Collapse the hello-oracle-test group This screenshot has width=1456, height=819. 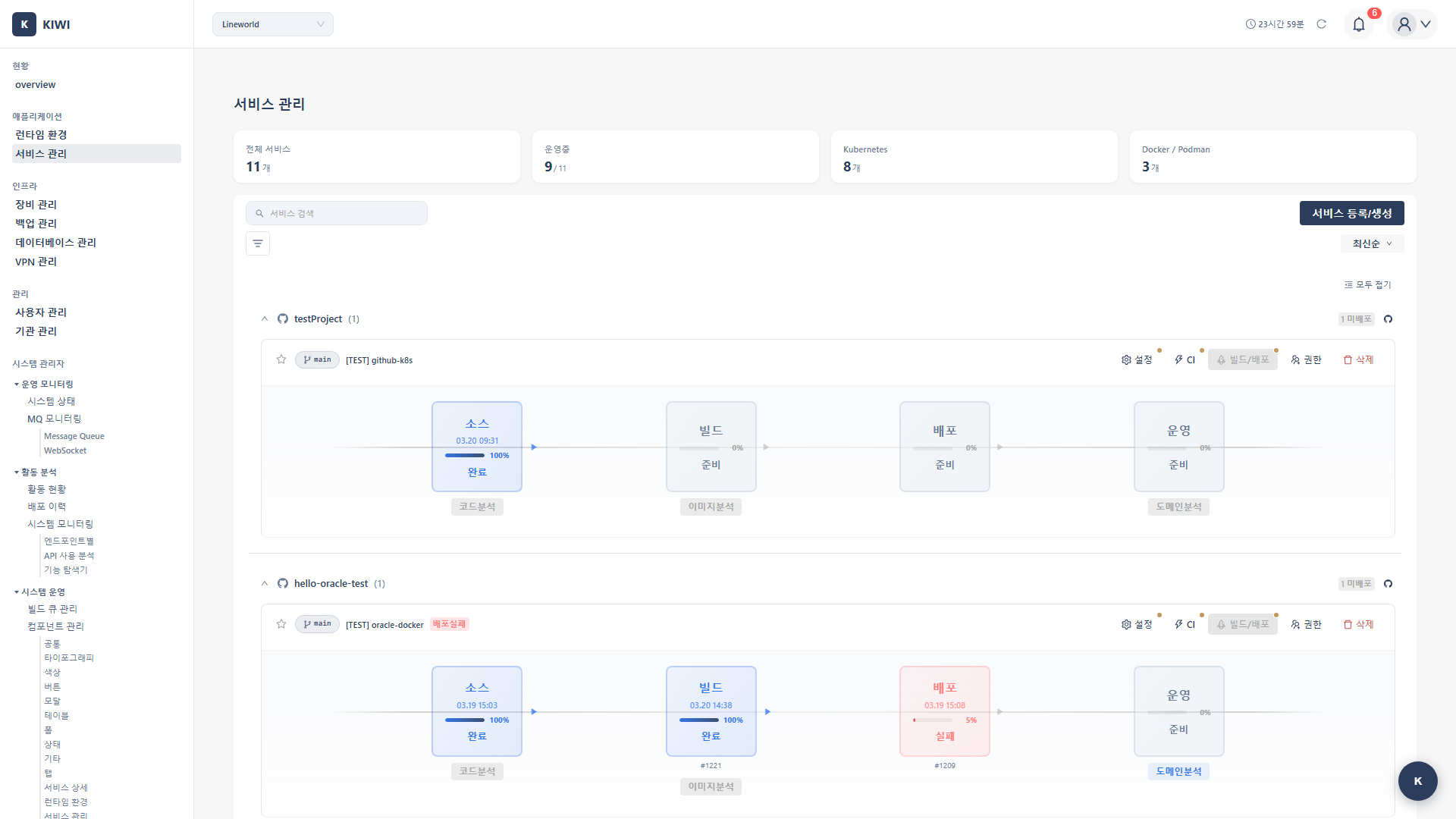pos(265,584)
